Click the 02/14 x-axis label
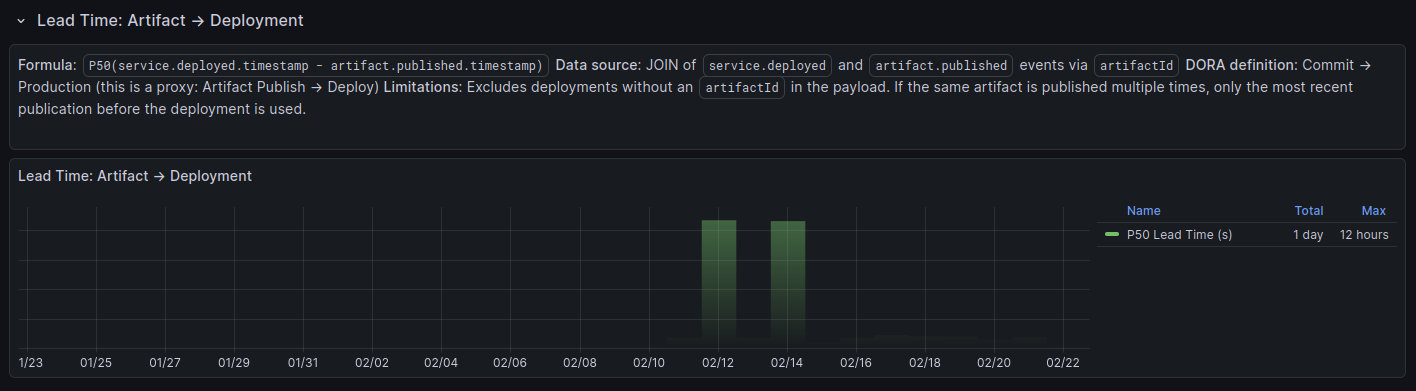This screenshot has height=391, width=1416. click(787, 362)
